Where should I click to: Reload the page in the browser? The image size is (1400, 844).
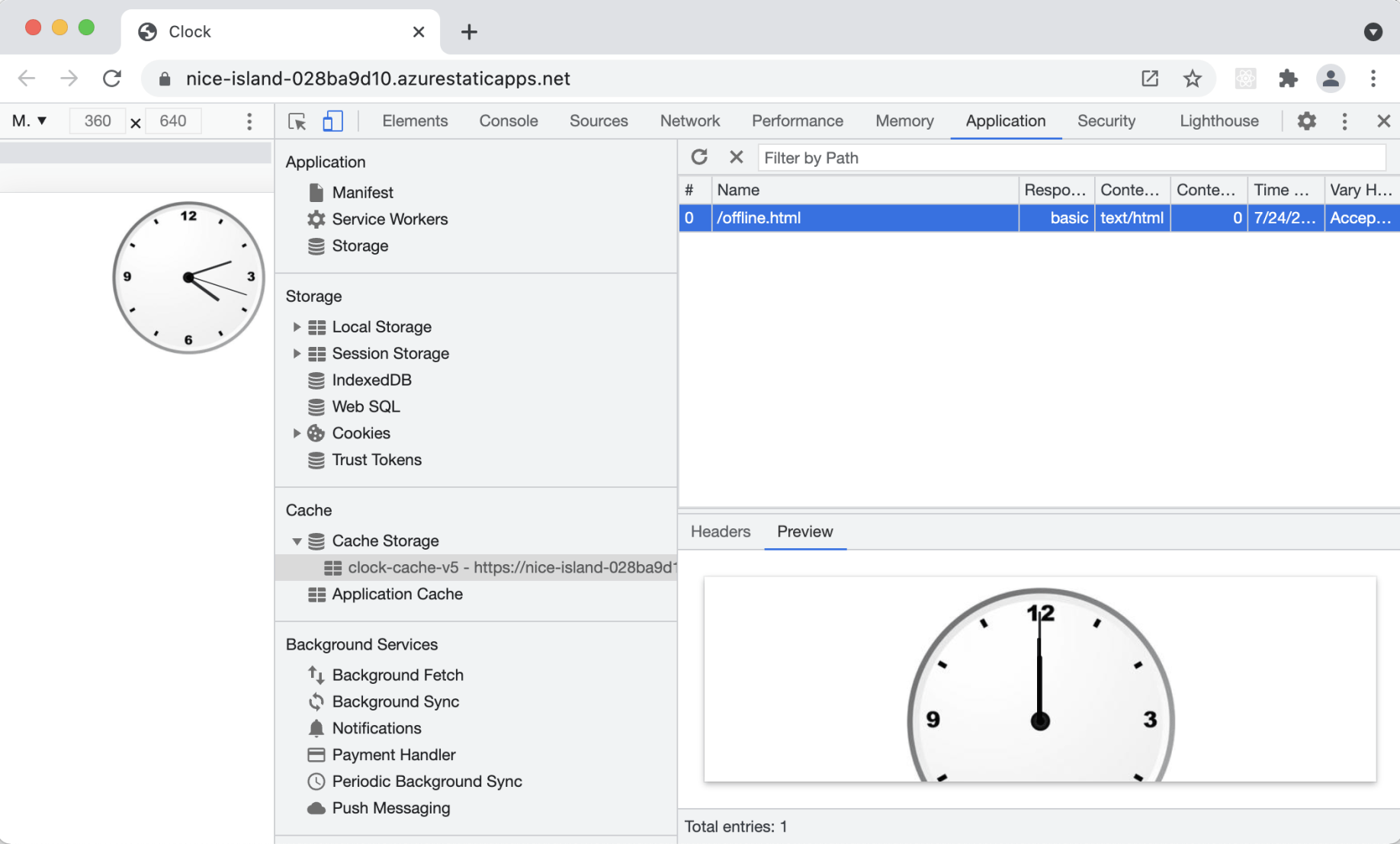tap(112, 79)
